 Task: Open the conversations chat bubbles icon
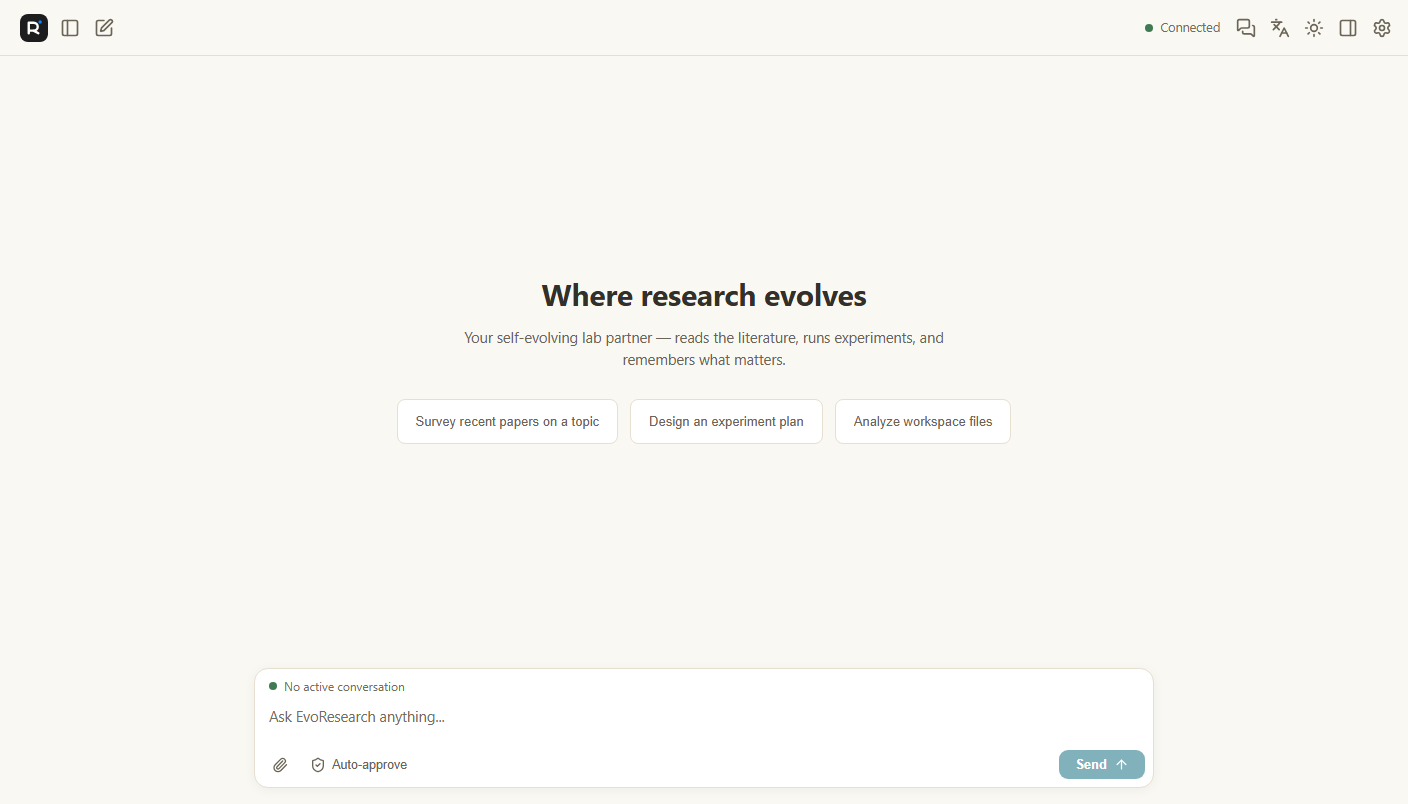click(1246, 28)
